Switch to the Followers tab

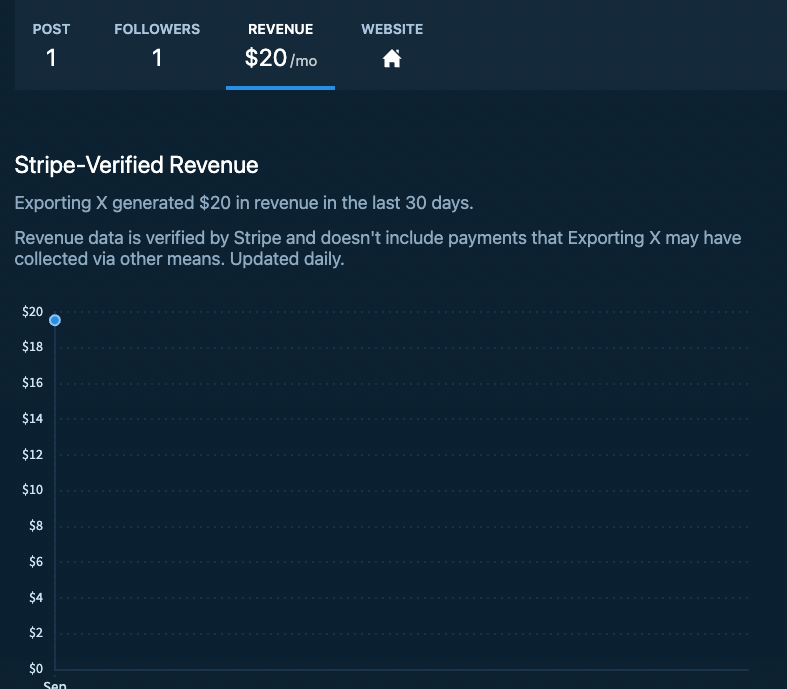157,30
